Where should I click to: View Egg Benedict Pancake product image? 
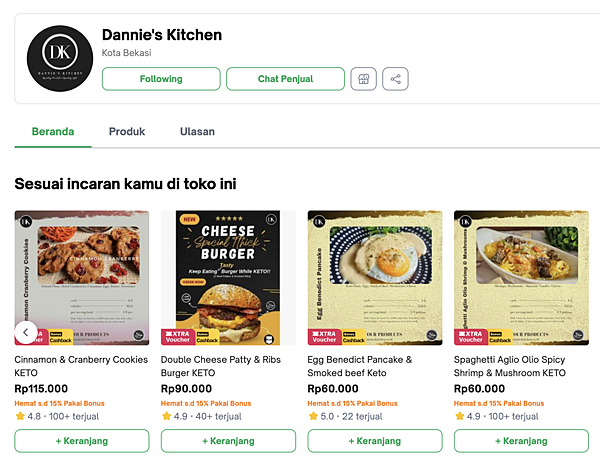pos(374,277)
